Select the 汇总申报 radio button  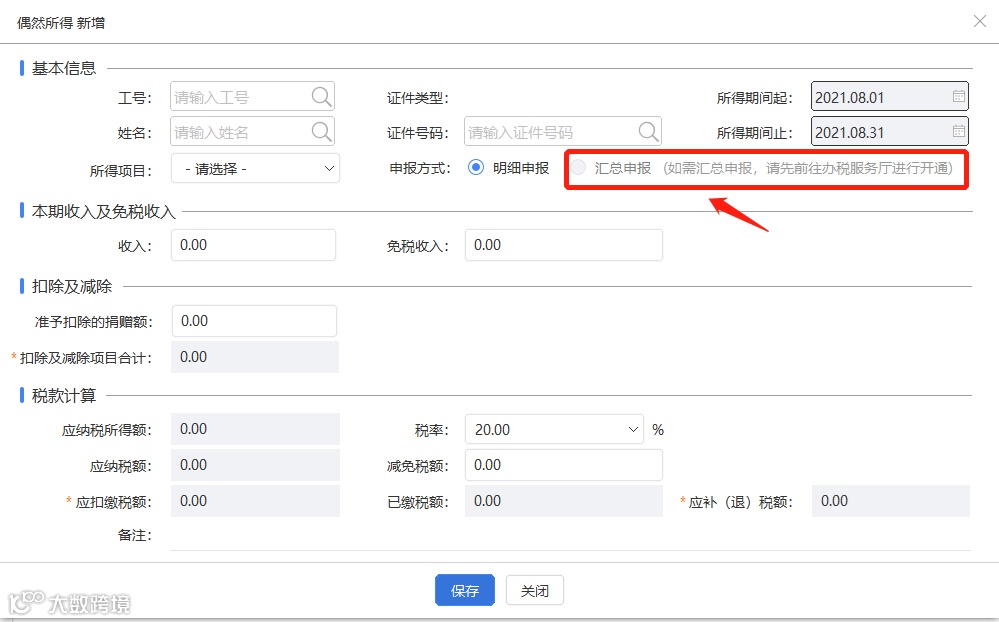pyautogui.click(x=578, y=168)
